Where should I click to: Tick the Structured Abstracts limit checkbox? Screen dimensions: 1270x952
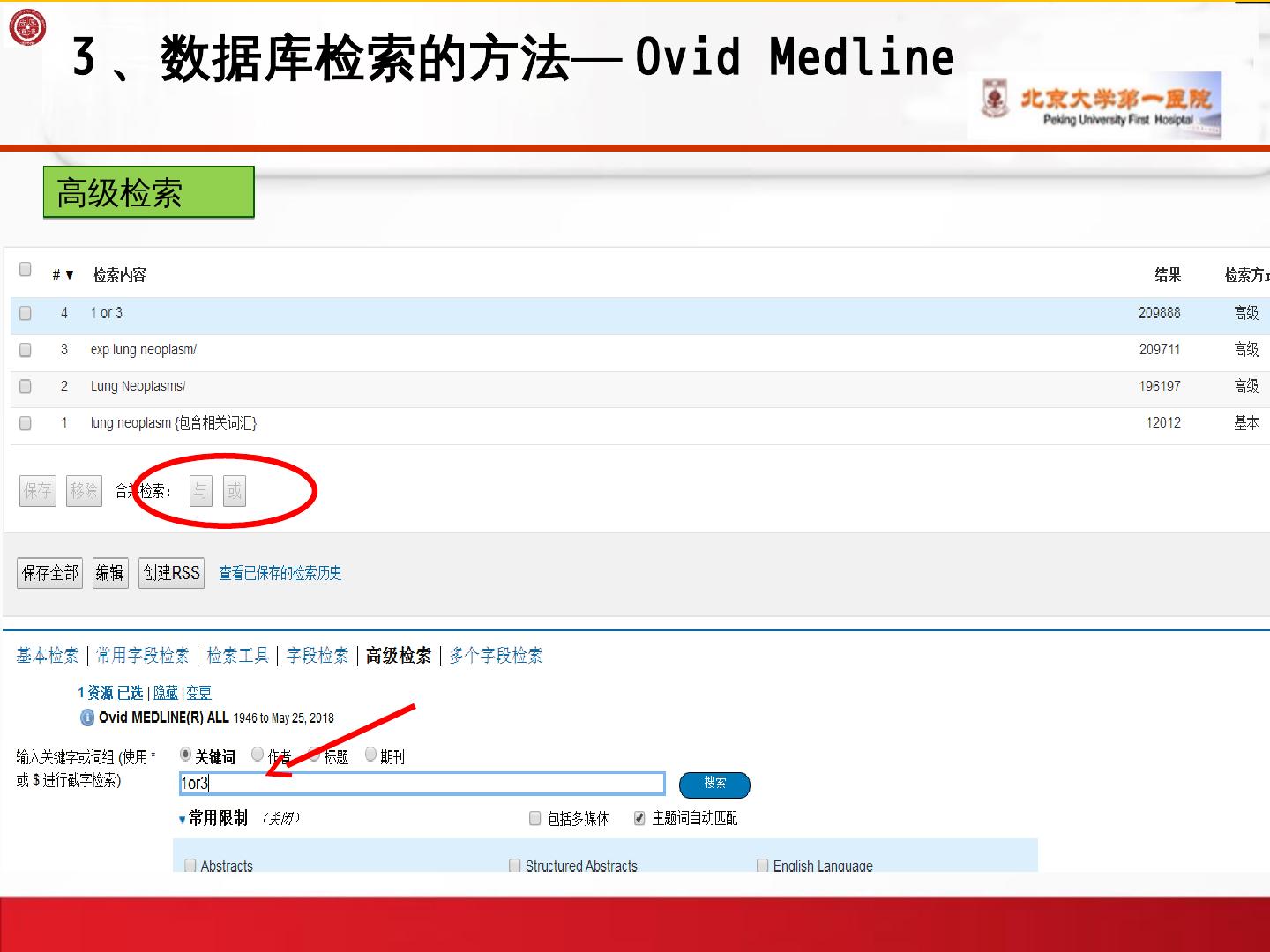[x=515, y=866]
